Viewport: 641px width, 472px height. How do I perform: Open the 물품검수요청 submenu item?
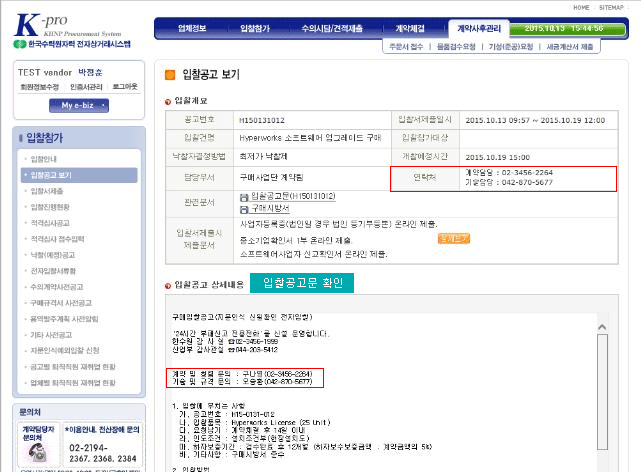click(456, 47)
